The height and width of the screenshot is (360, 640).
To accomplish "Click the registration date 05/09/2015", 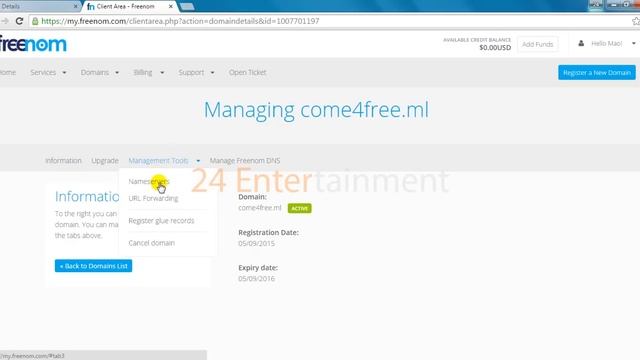I will click(256, 243).
